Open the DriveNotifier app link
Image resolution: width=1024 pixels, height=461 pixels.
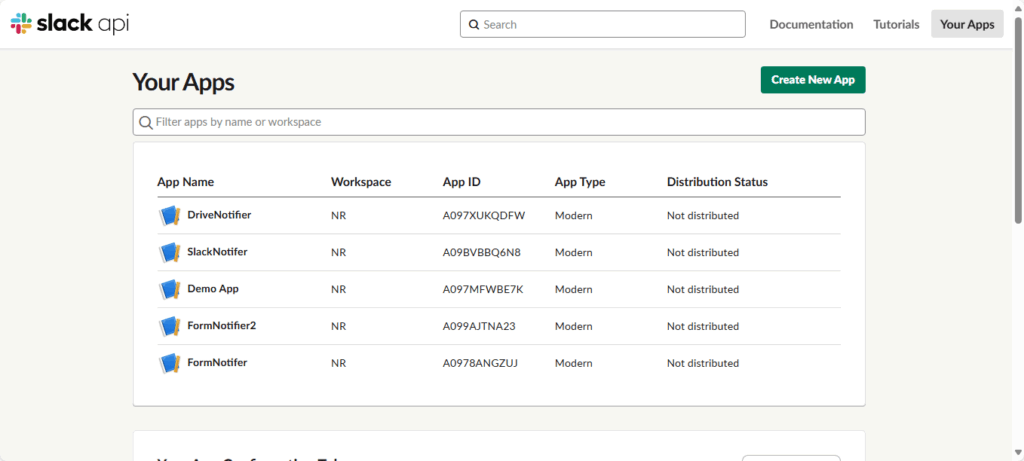click(x=219, y=215)
